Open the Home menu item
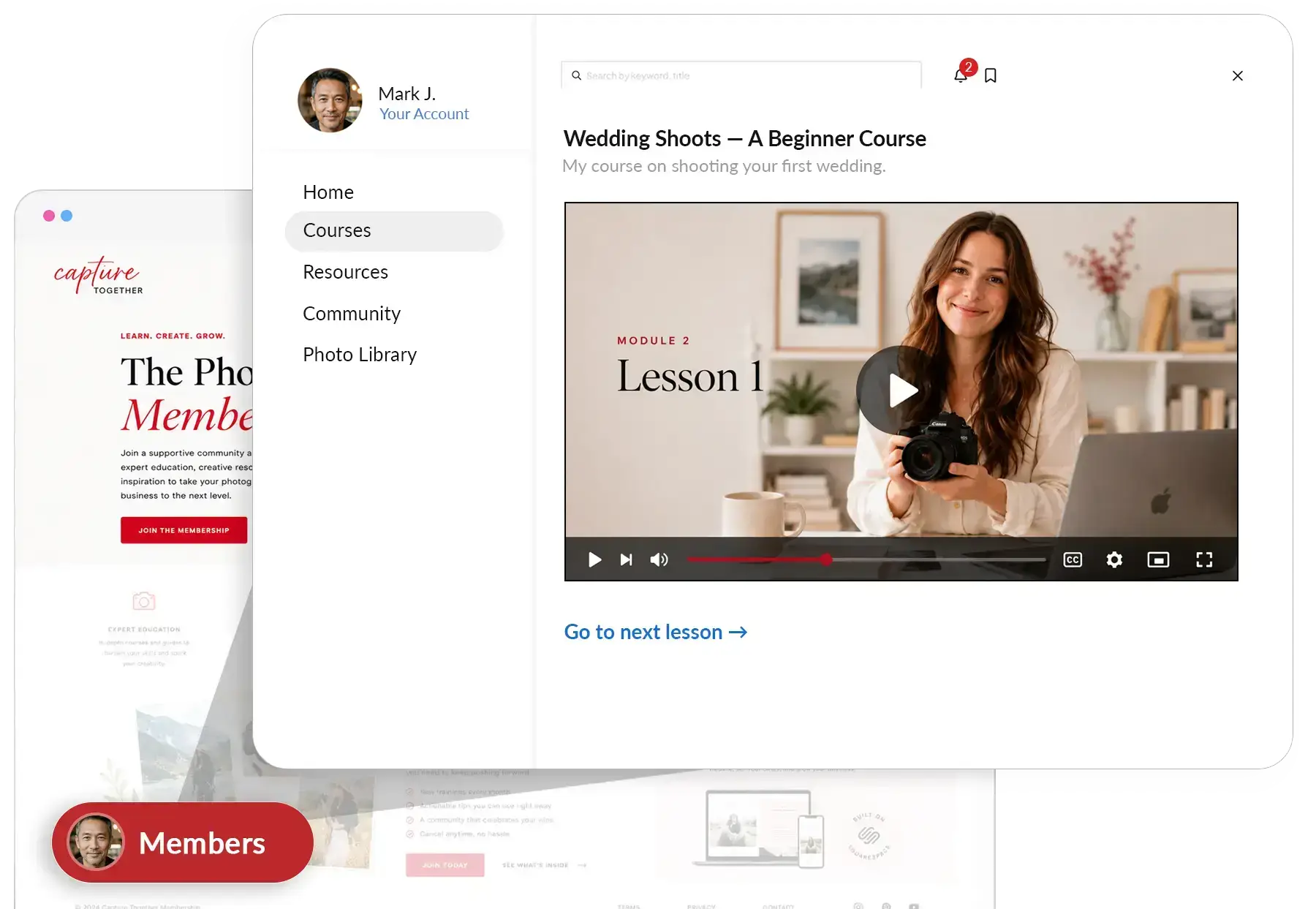The height and width of the screenshot is (909, 1316). pos(328,192)
